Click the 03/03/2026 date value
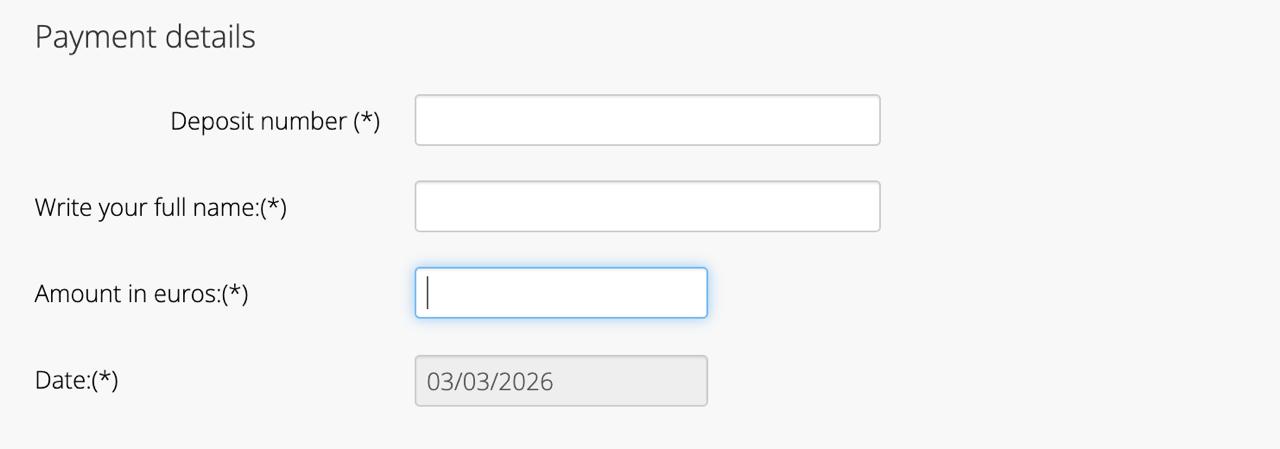 (x=490, y=381)
